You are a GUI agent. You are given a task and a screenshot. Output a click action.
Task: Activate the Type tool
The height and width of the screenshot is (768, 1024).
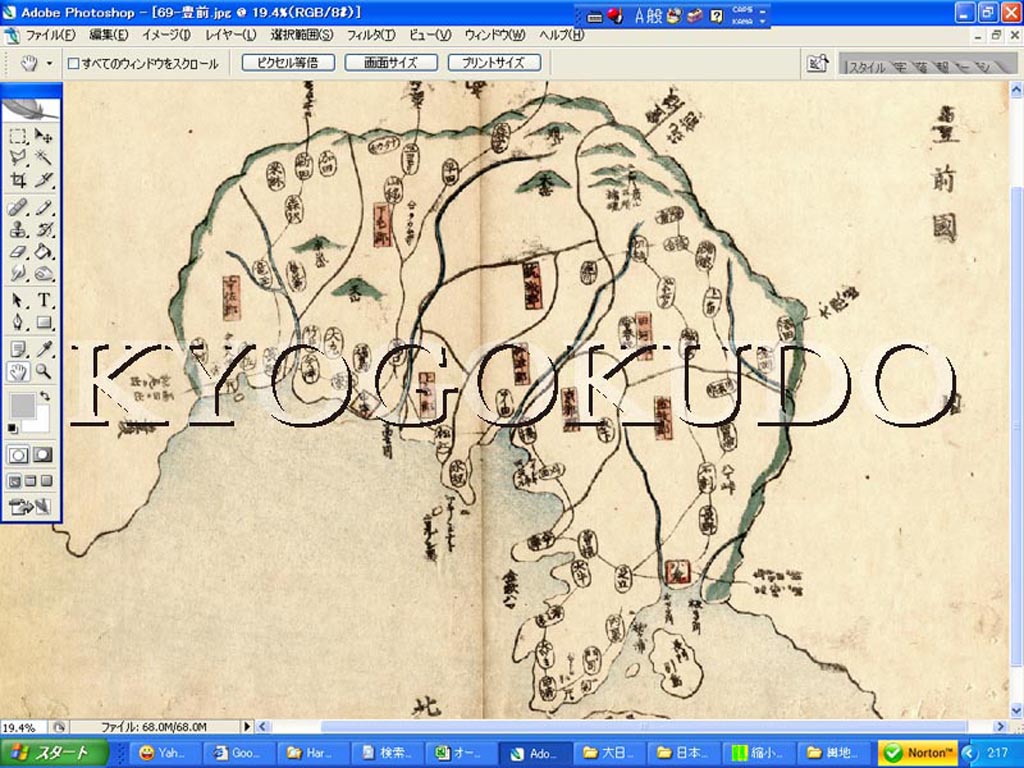tap(43, 300)
